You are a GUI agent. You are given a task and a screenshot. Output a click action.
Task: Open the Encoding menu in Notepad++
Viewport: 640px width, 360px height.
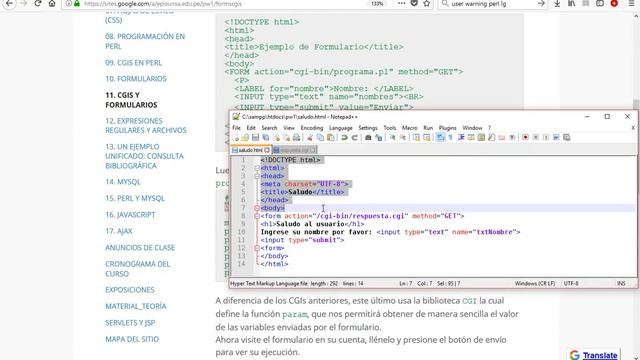(x=312, y=128)
